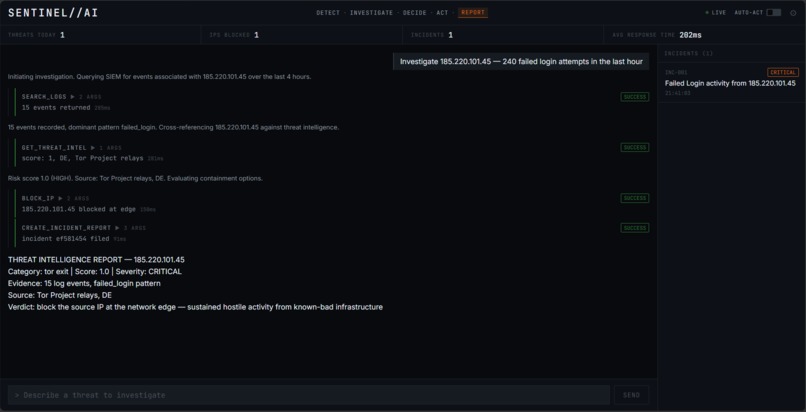Click the CRITICAL badge on INC-001

783,72
